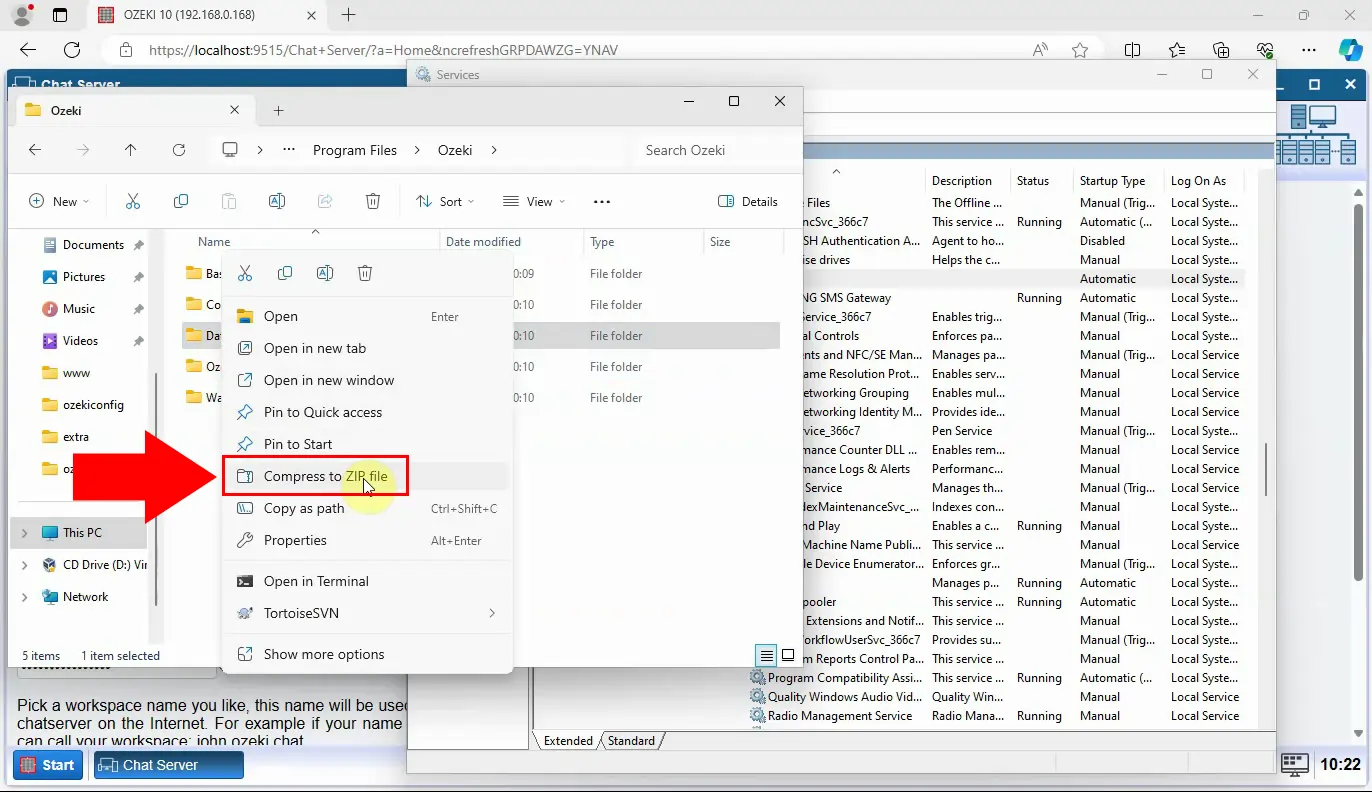Click the Ozeki Start button
The image size is (1372, 792).
(46, 765)
